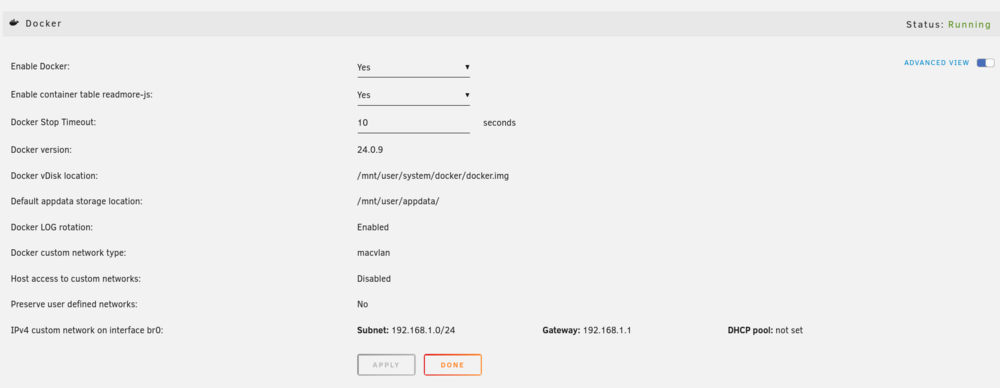Click the Apply button
The height and width of the screenshot is (388, 1000).
tap(386, 365)
